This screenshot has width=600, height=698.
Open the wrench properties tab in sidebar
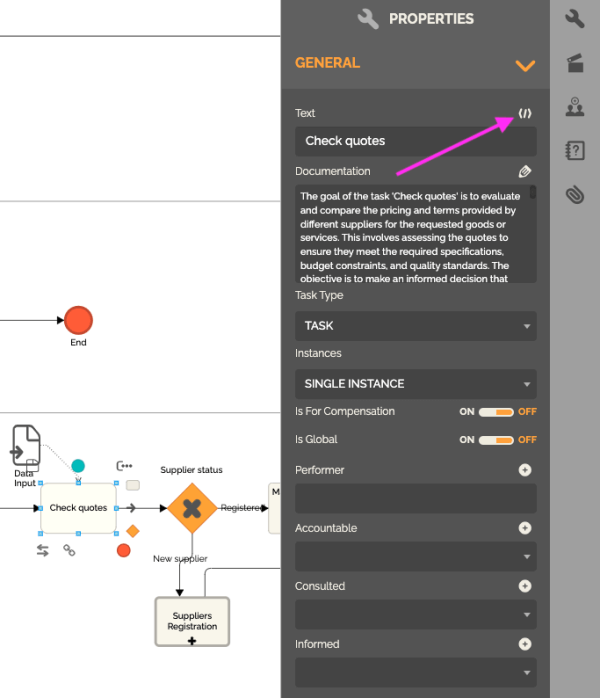575,19
